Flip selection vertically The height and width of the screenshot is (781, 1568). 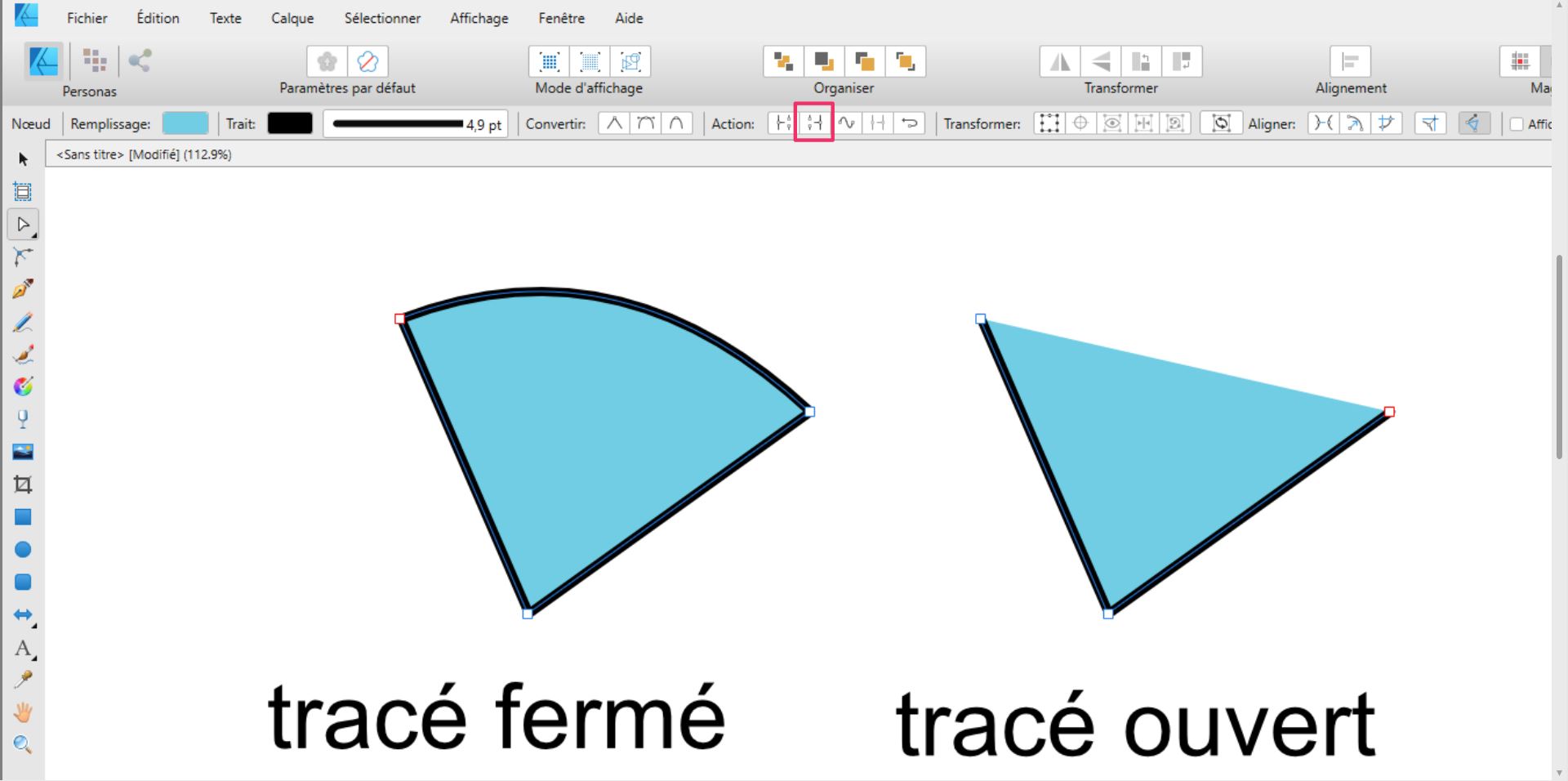[x=1101, y=61]
